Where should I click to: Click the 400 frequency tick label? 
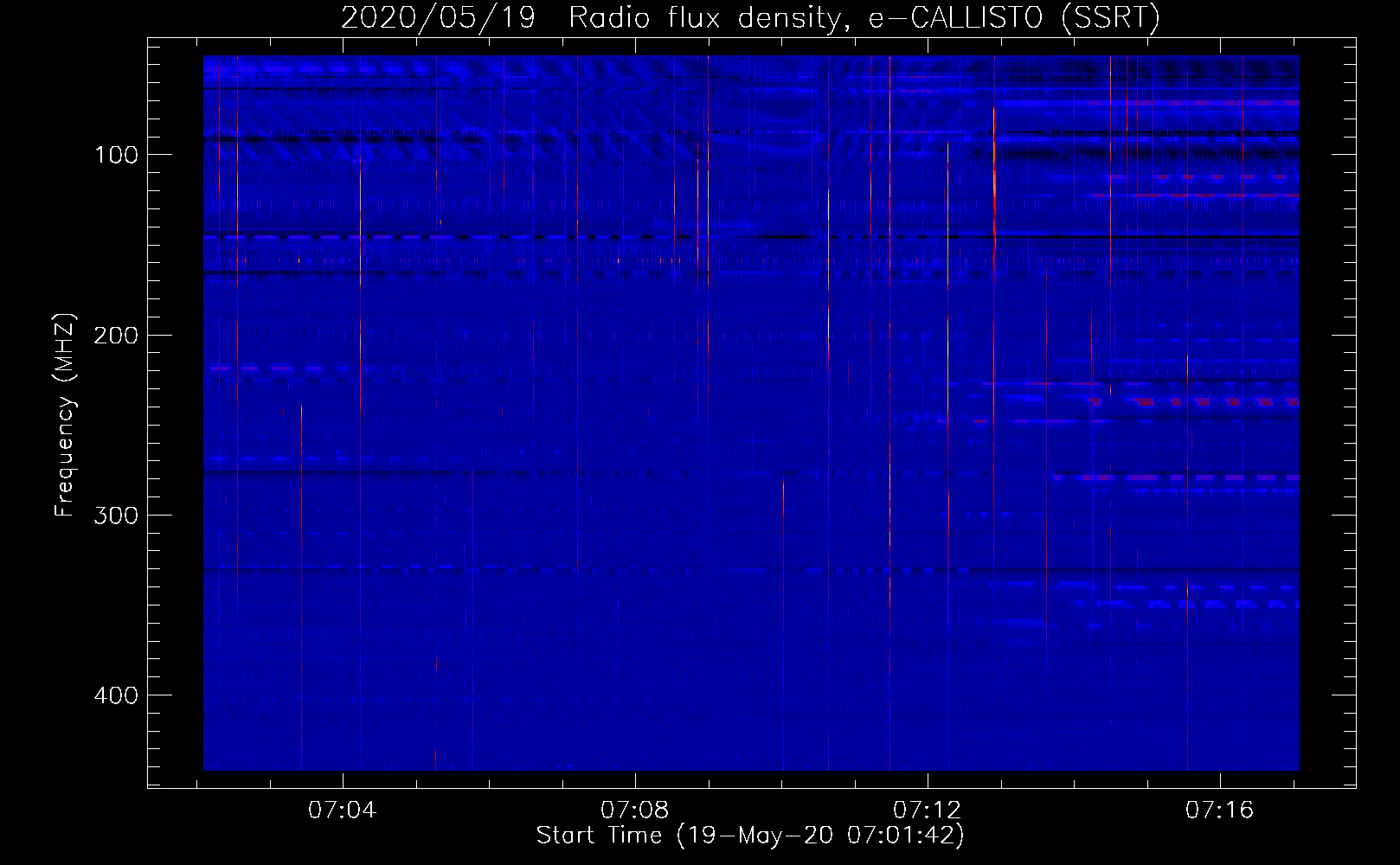click(117, 695)
